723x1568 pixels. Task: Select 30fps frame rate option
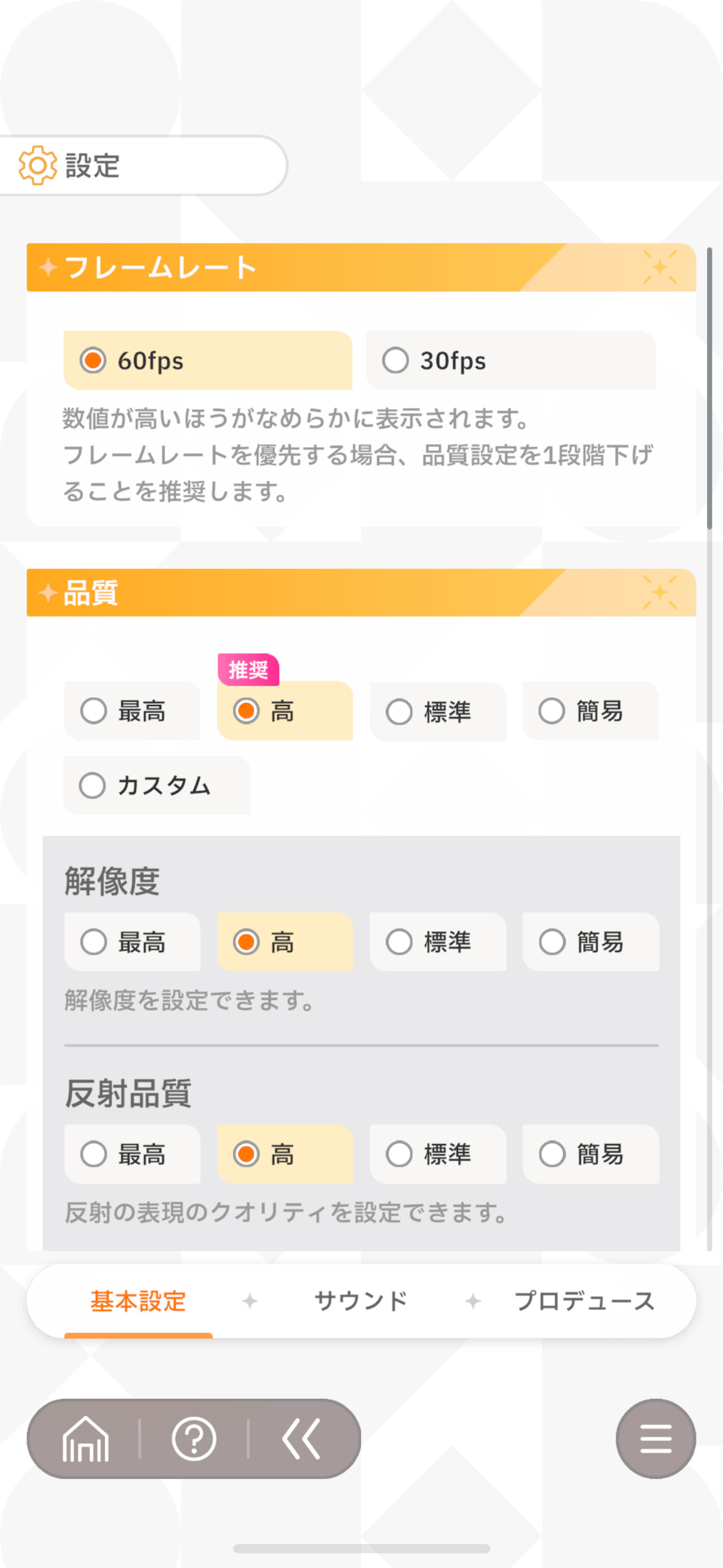pyautogui.click(x=510, y=360)
